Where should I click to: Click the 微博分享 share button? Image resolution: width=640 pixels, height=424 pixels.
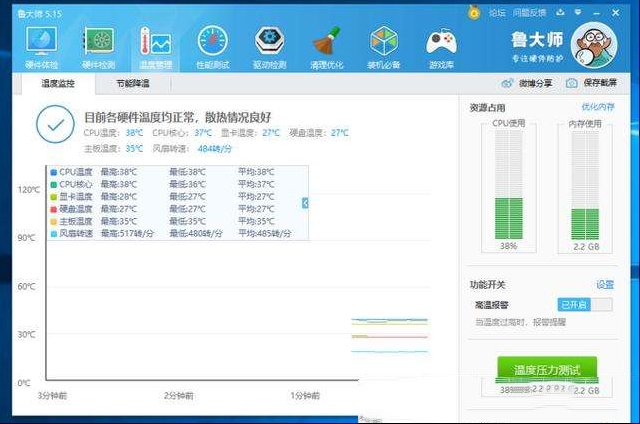tap(527, 83)
